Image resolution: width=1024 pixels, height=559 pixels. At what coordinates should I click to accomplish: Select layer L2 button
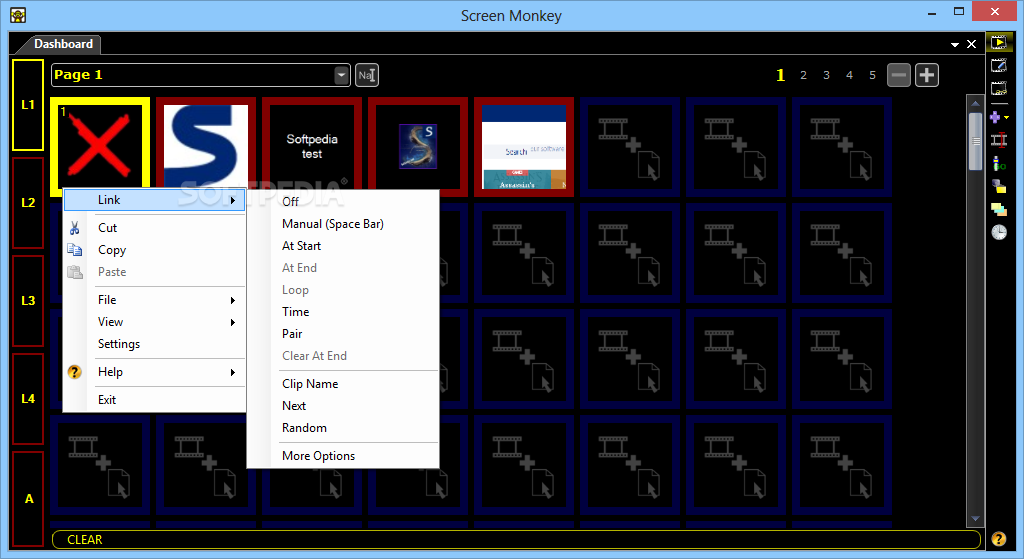[x=28, y=202]
